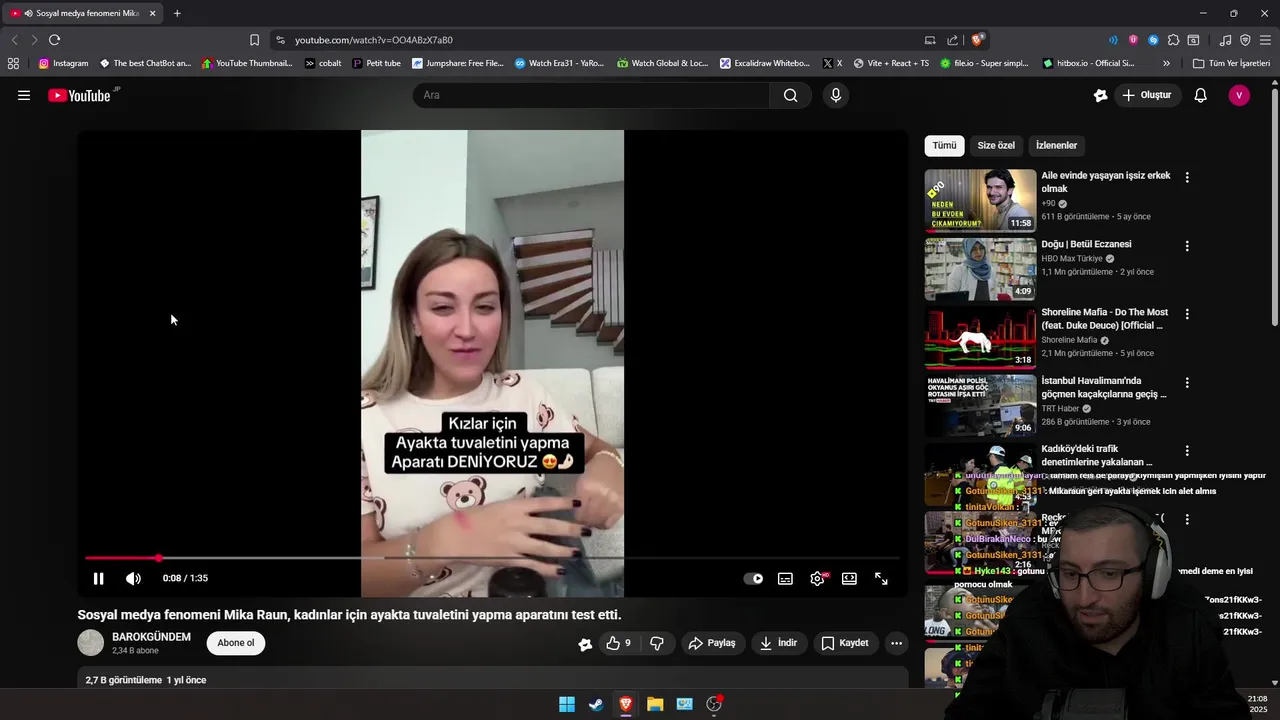Select the İzlenenler filter chip

click(1056, 146)
